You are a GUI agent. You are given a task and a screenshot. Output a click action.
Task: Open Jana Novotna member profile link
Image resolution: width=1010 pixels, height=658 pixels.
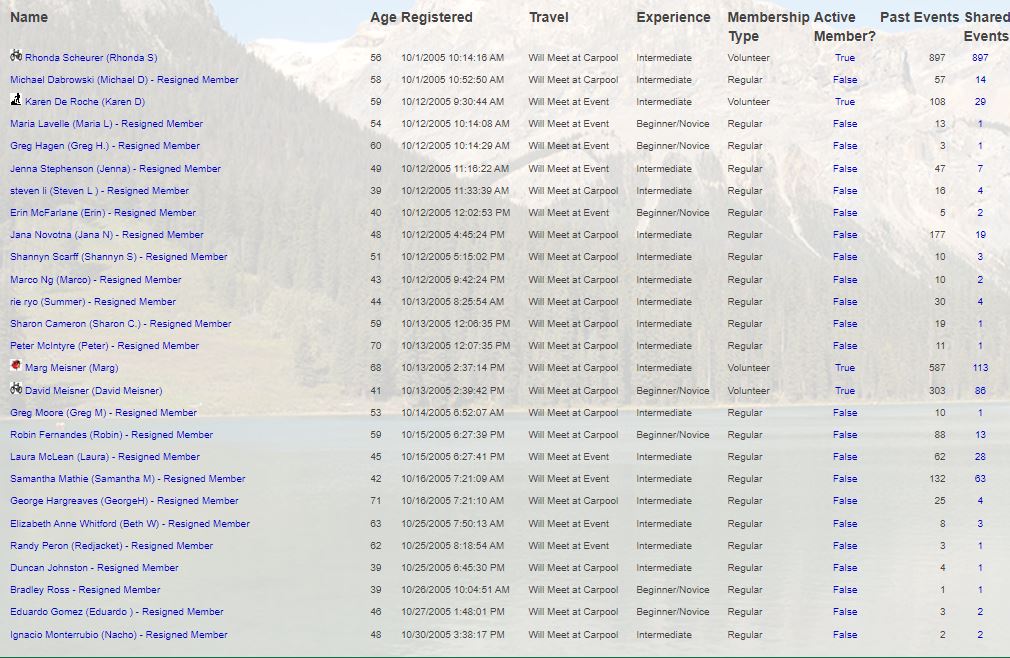tap(107, 235)
